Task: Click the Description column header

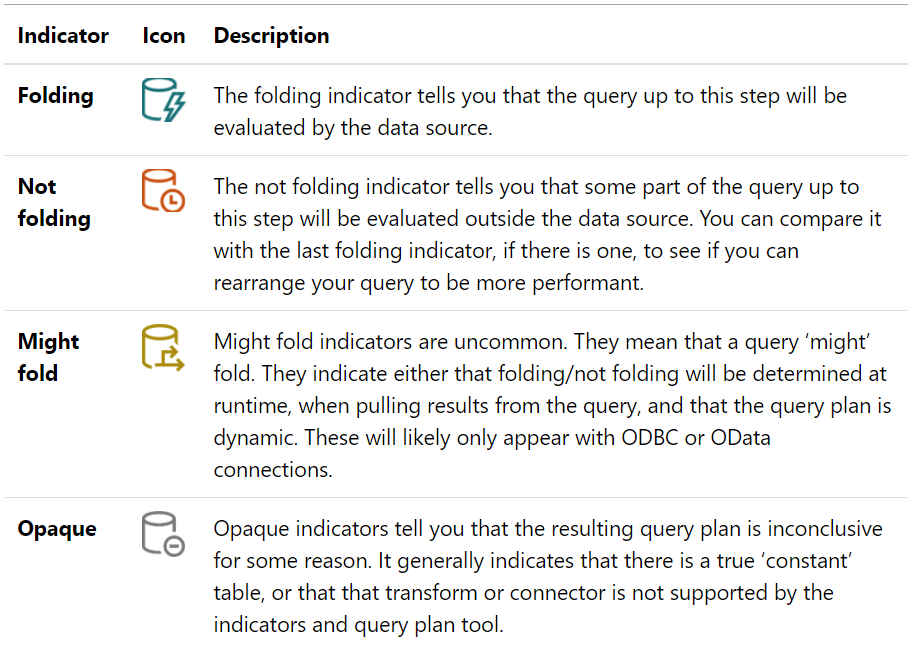Action: pos(271,36)
